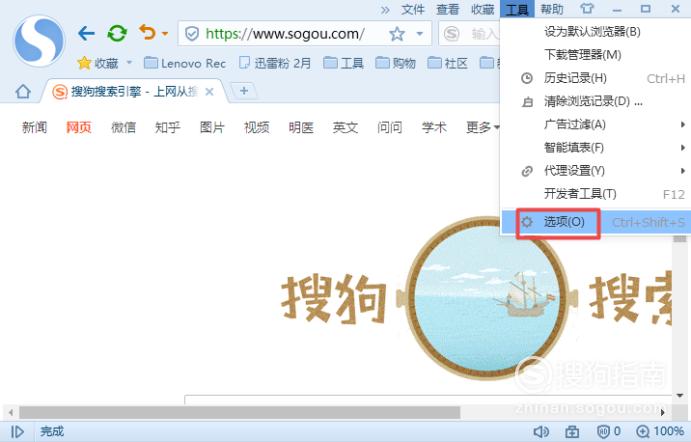The height and width of the screenshot is (442, 691).
Task: Open the 帮助 menu
Action: [552, 9]
